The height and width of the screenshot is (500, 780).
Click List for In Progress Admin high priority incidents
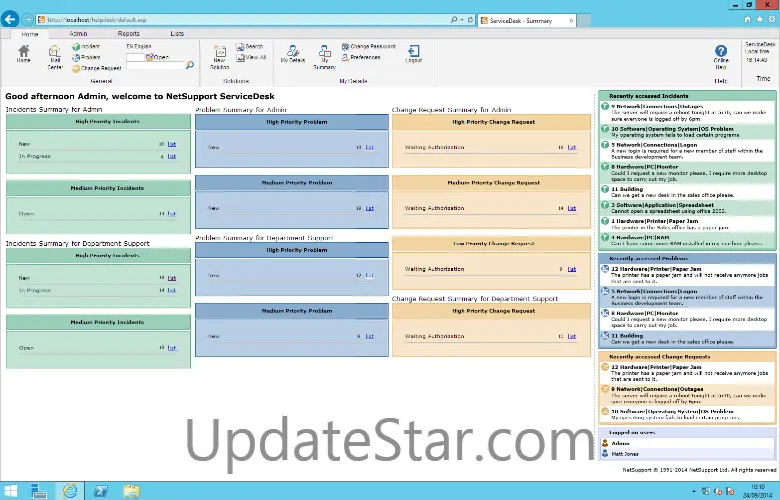pos(172,156)
